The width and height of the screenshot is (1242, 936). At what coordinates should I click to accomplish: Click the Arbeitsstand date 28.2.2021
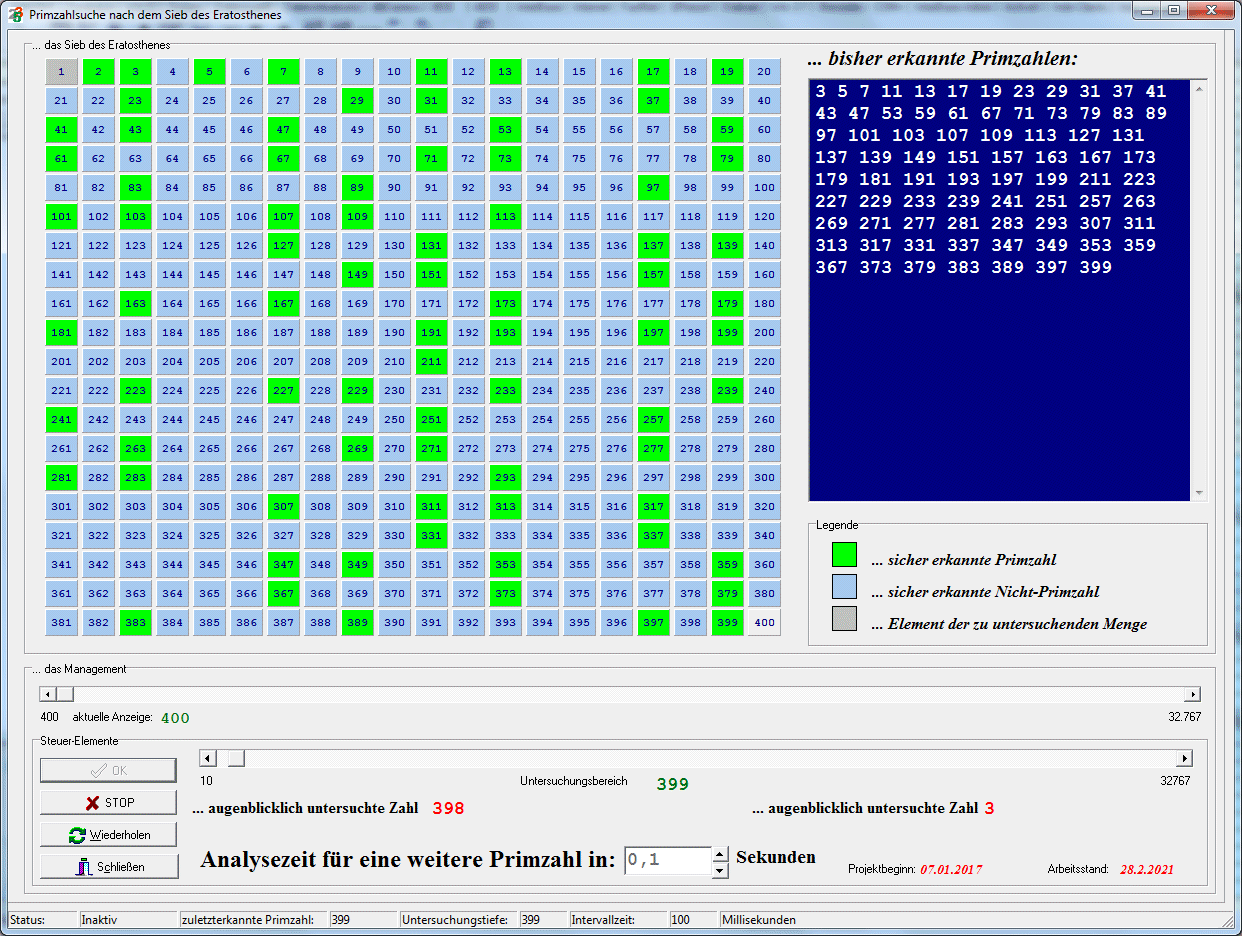[x=1147, y=870]
